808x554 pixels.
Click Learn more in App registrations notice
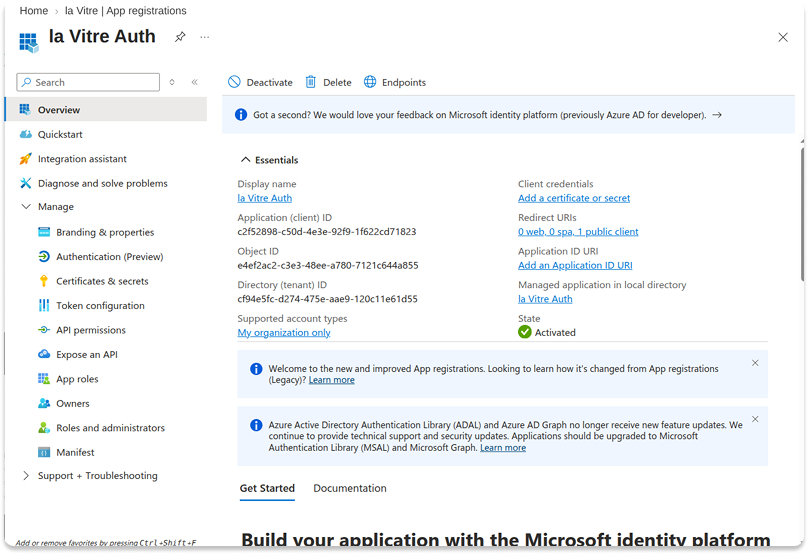point(331,380)
